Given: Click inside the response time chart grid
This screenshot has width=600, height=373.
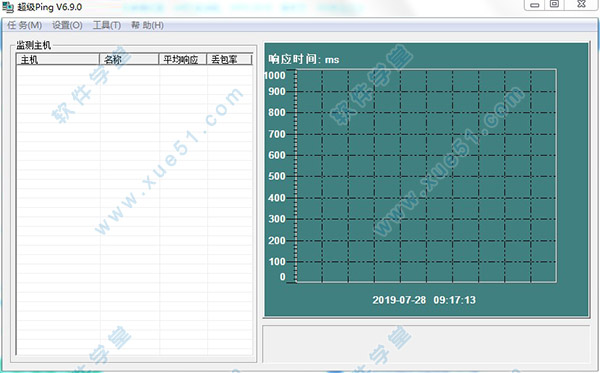Looking at the screenshot, I should pos(426,176).
